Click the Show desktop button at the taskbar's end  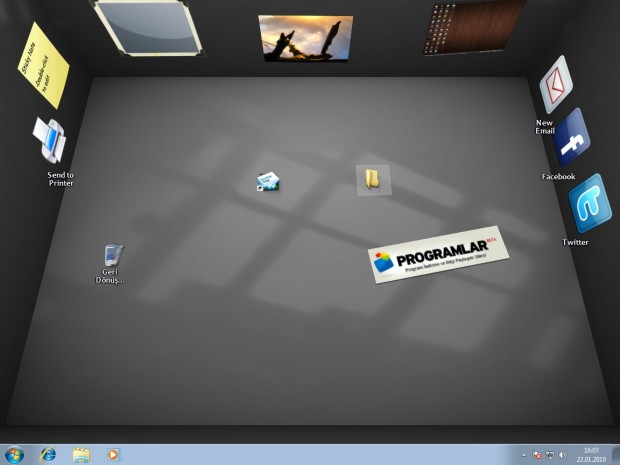pos(615,455)
